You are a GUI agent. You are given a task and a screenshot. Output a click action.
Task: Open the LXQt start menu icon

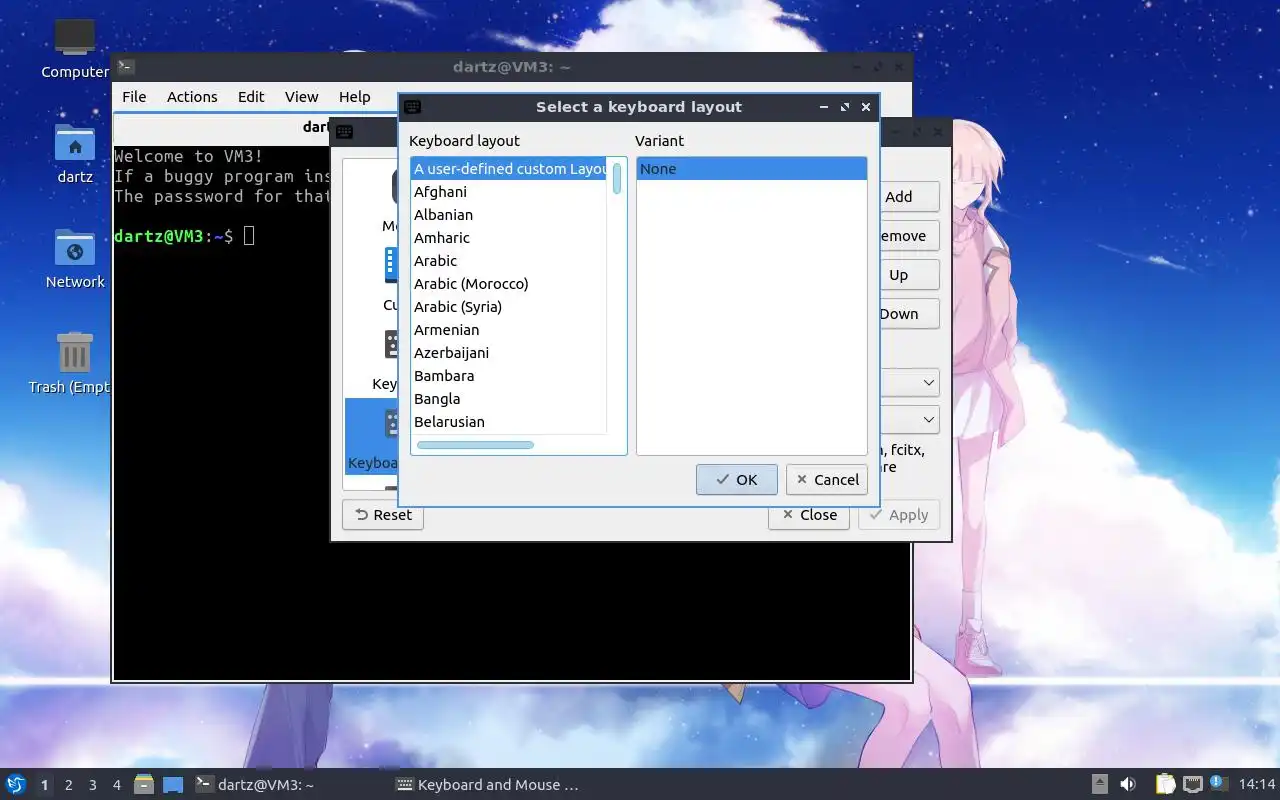[16, 785]
